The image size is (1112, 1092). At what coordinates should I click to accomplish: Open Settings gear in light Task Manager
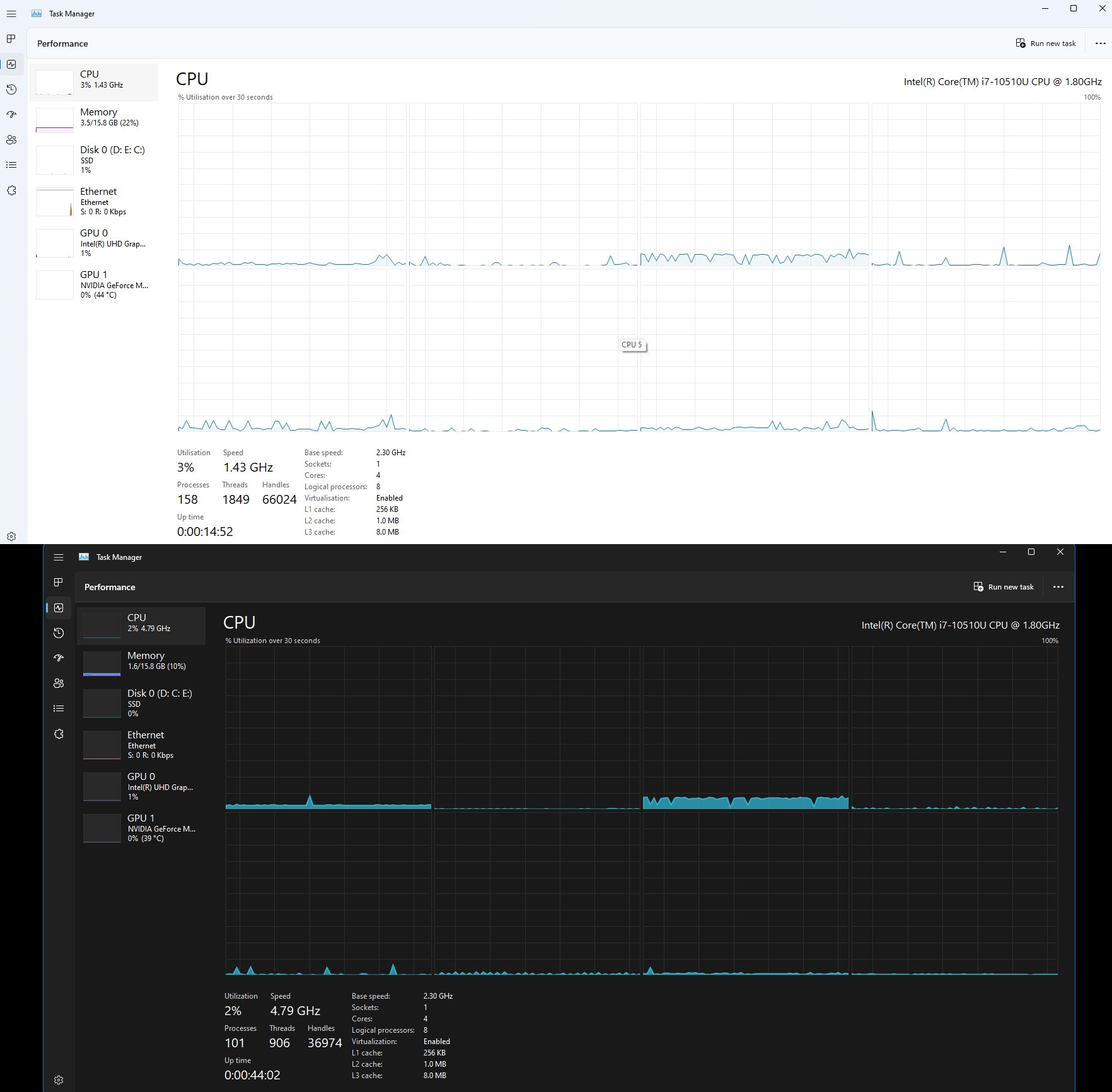click(11, 537)
